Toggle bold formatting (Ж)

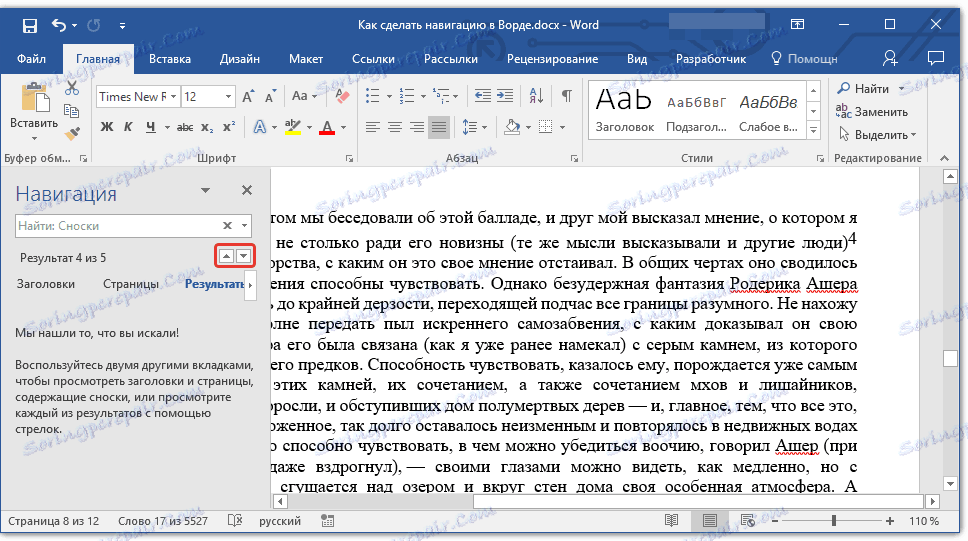pos(107,127)
